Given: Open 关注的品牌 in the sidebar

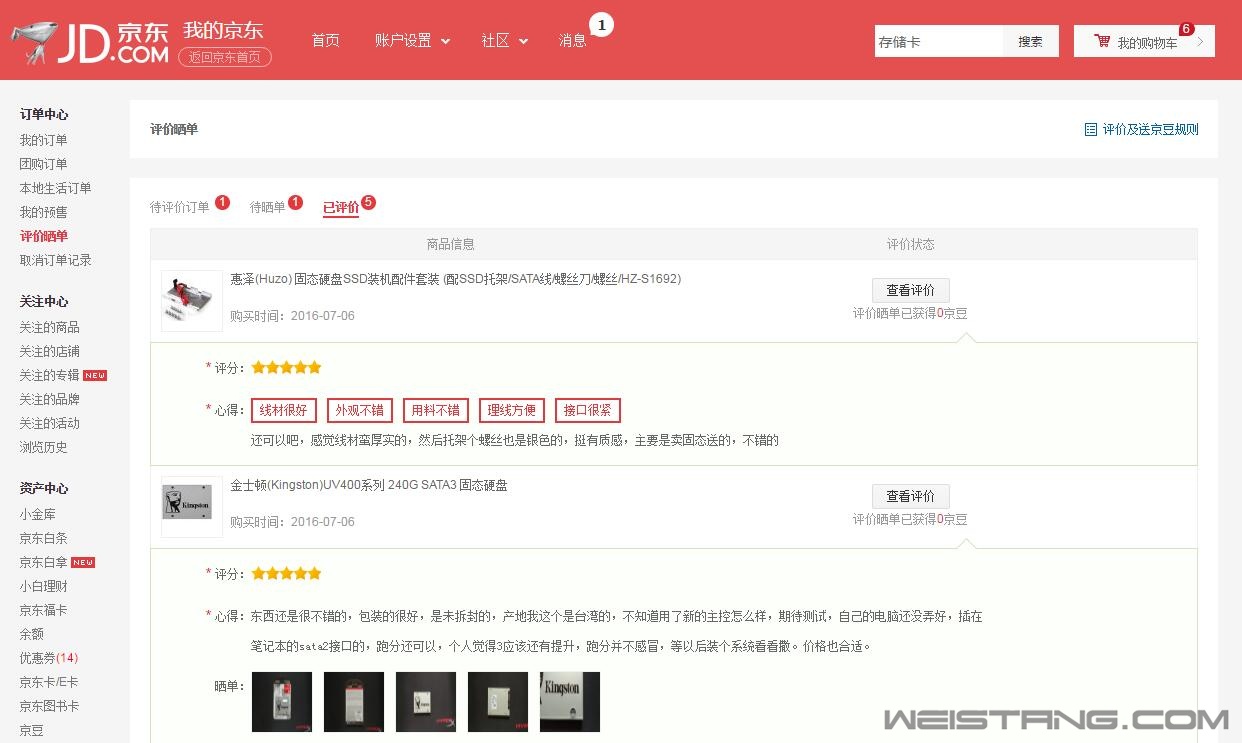Looking at the screenshot, I should point(50,399).
